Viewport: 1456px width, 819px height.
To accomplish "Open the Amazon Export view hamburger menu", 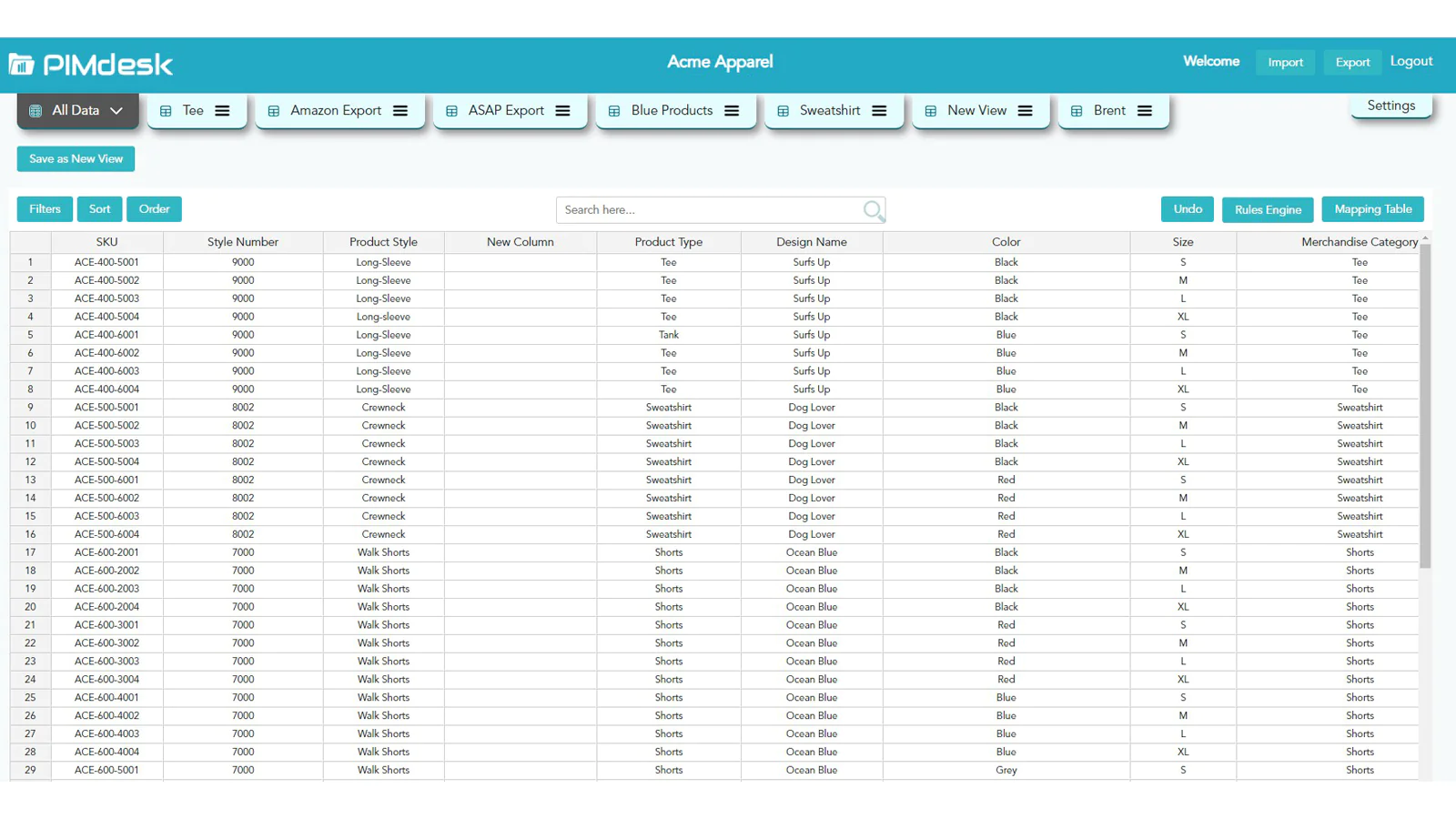I will [400, 111].
